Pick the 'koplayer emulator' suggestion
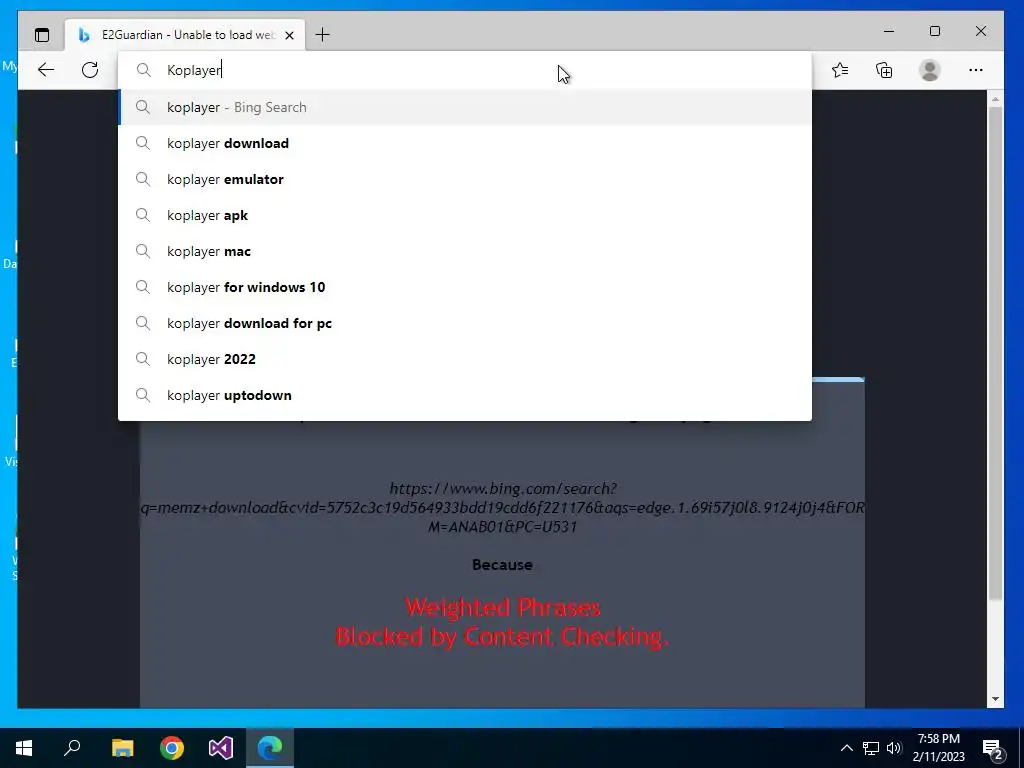This screenshot has width=1024, height=768. tap(465, 179)
